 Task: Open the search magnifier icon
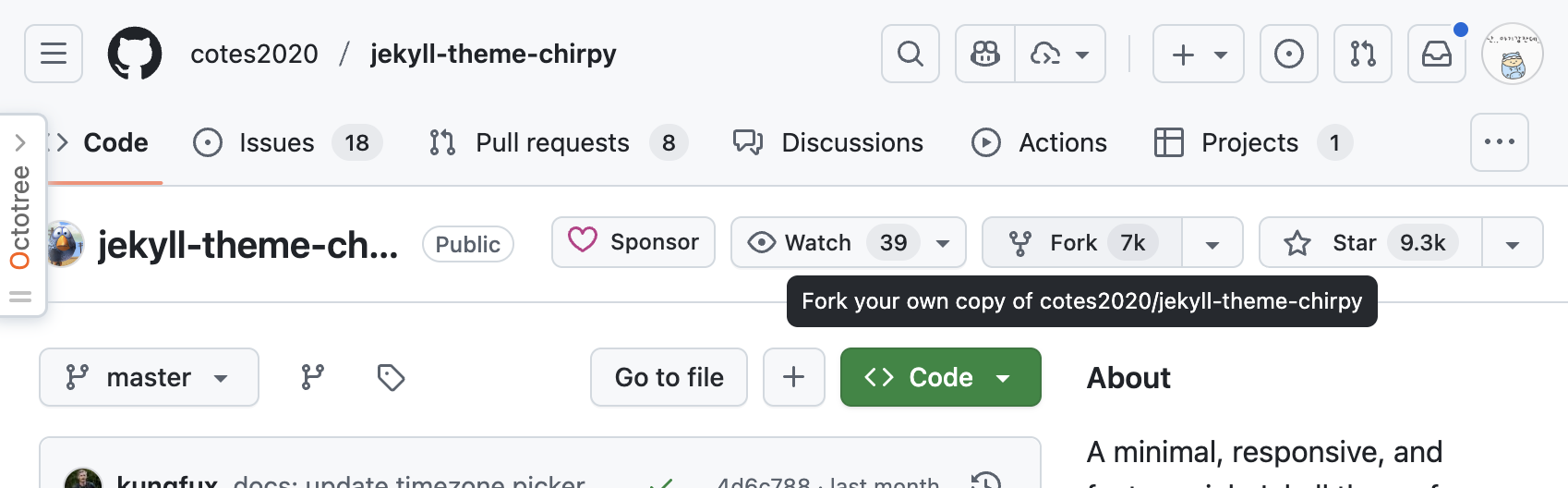pyautogui.click(x=911, y=54)
